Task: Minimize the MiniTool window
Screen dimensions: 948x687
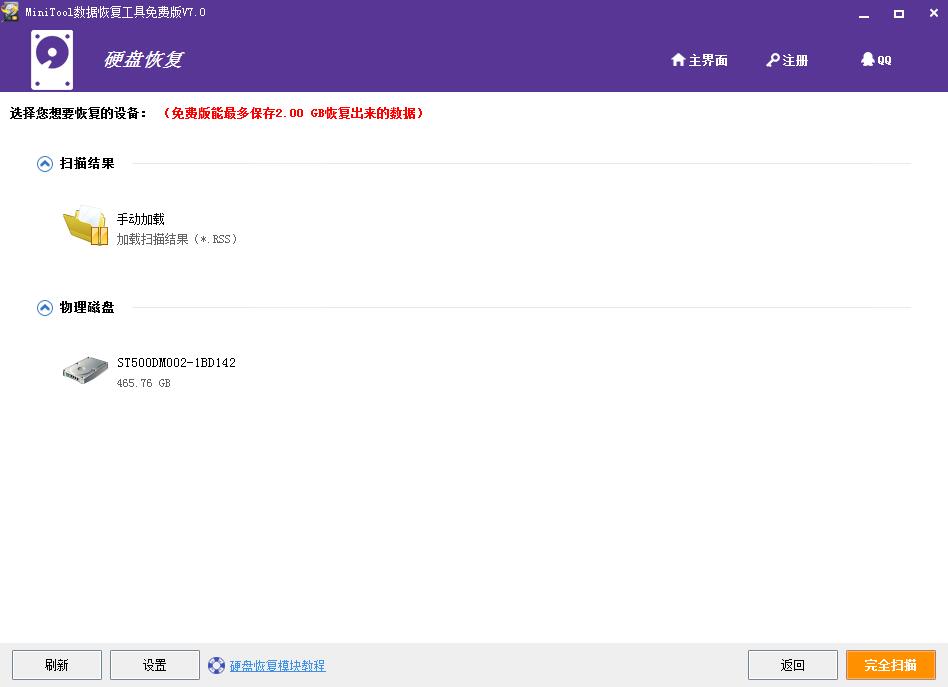Action: [864, 14]
